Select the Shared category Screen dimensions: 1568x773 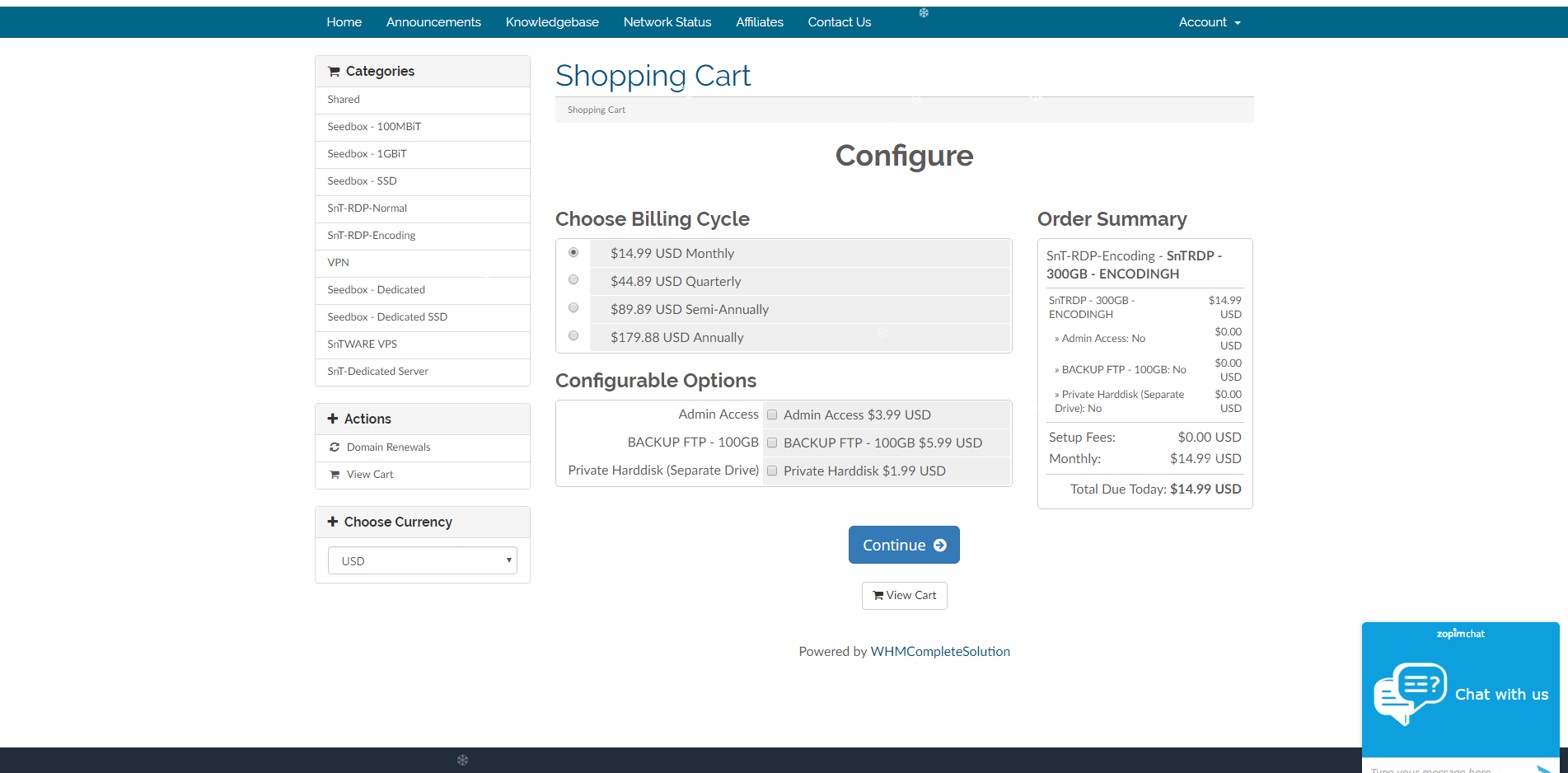(423, 100)
